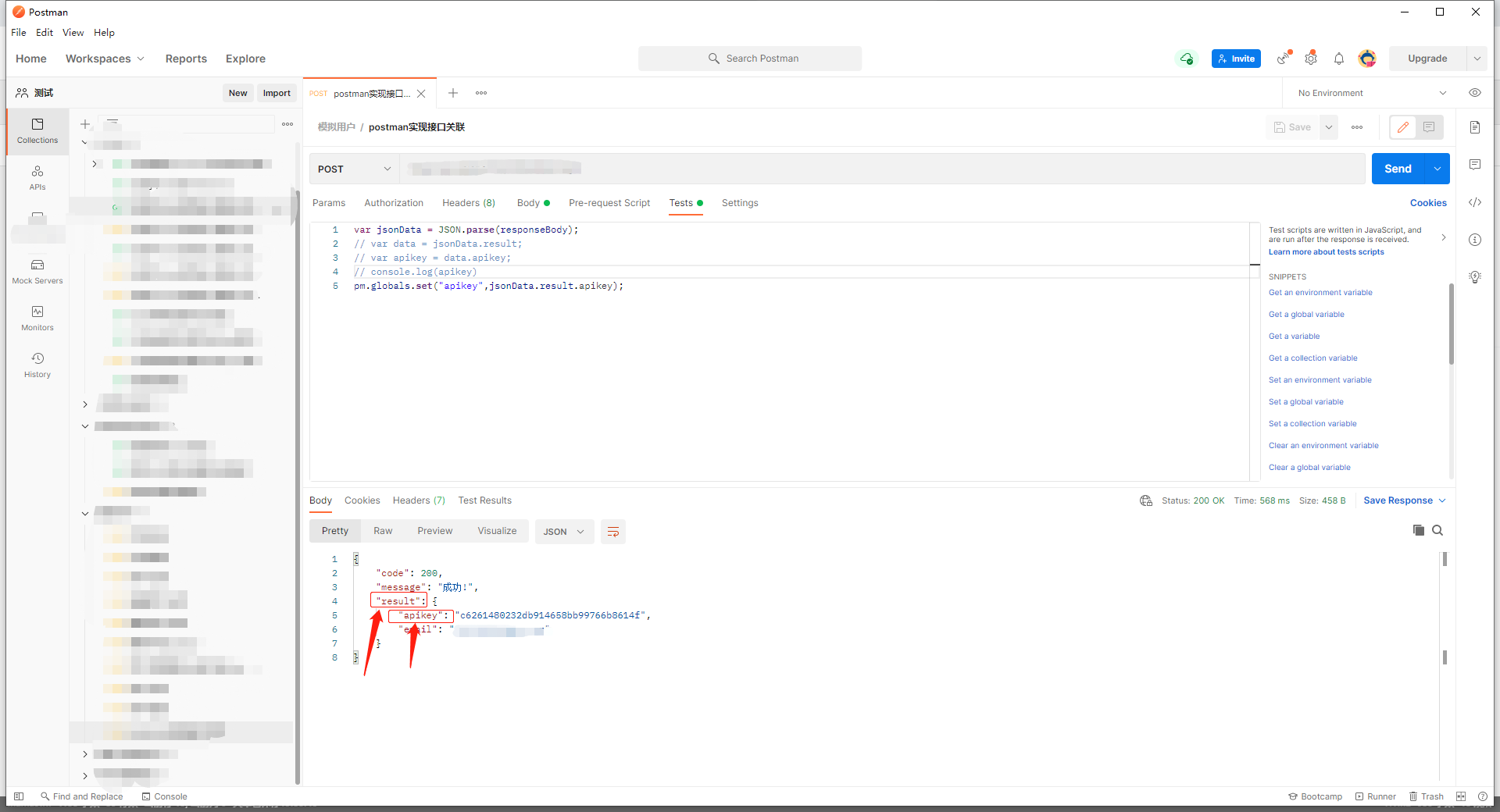
Task: Click the network globe icon near Status
Action: (x=1146, y=500)
